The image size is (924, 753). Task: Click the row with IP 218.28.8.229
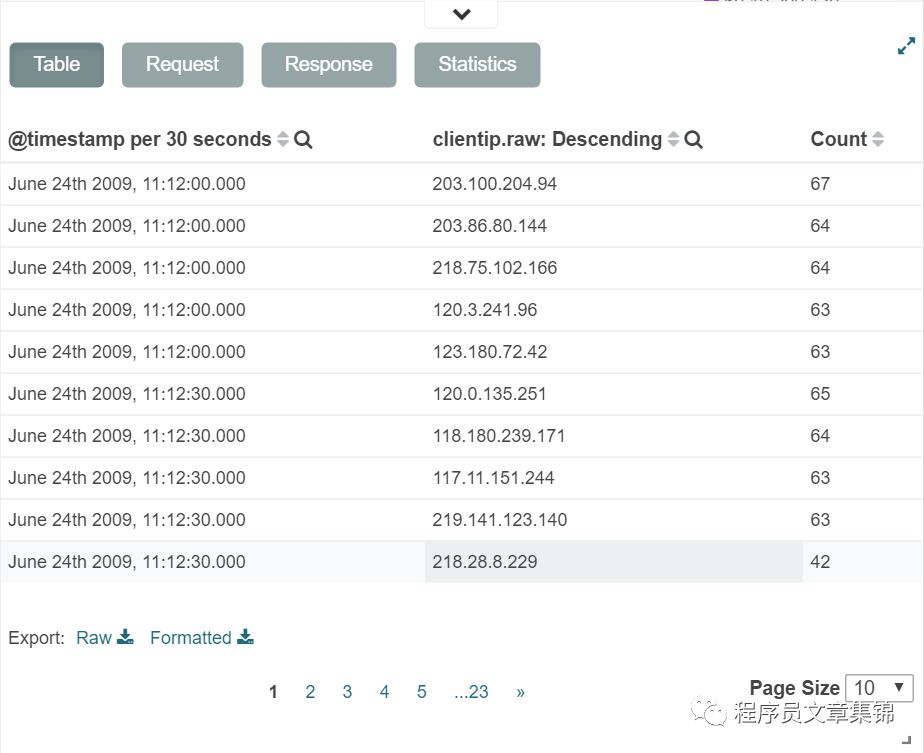click(x=485, y=562)
